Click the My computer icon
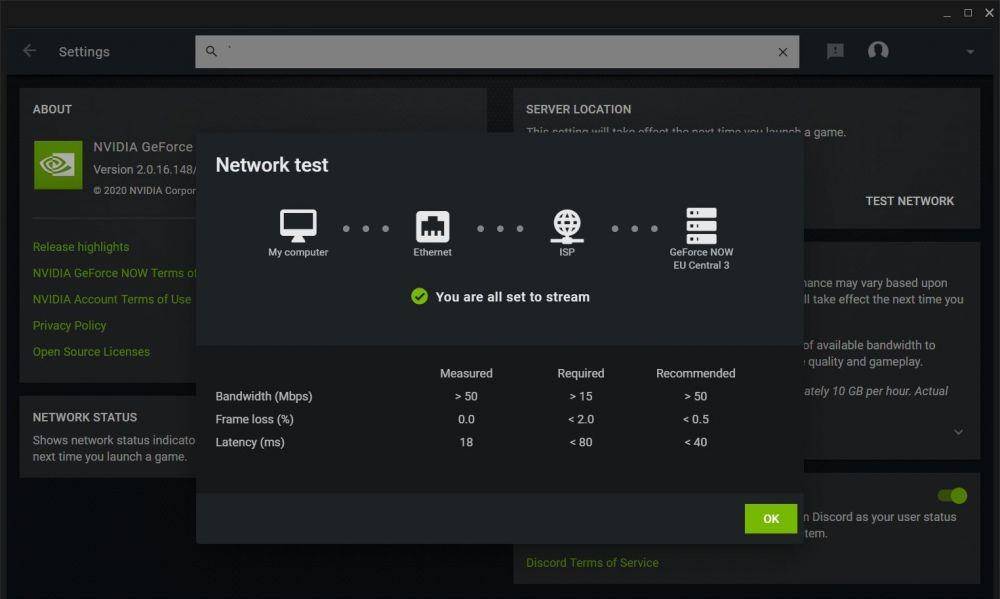 (x=298, y=225)
